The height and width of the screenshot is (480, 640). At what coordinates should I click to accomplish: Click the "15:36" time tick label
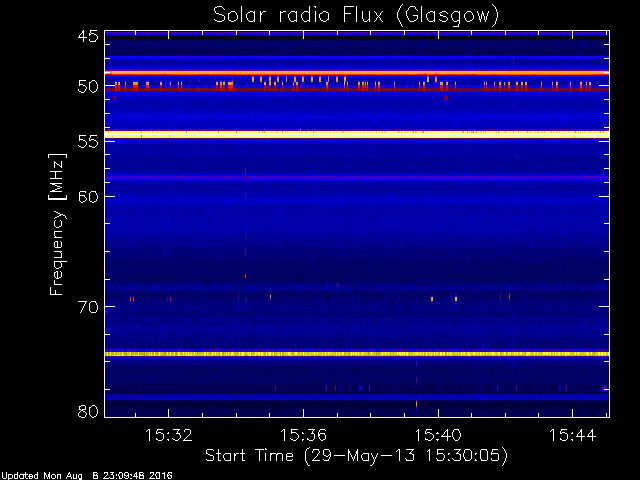coord(303,436)
